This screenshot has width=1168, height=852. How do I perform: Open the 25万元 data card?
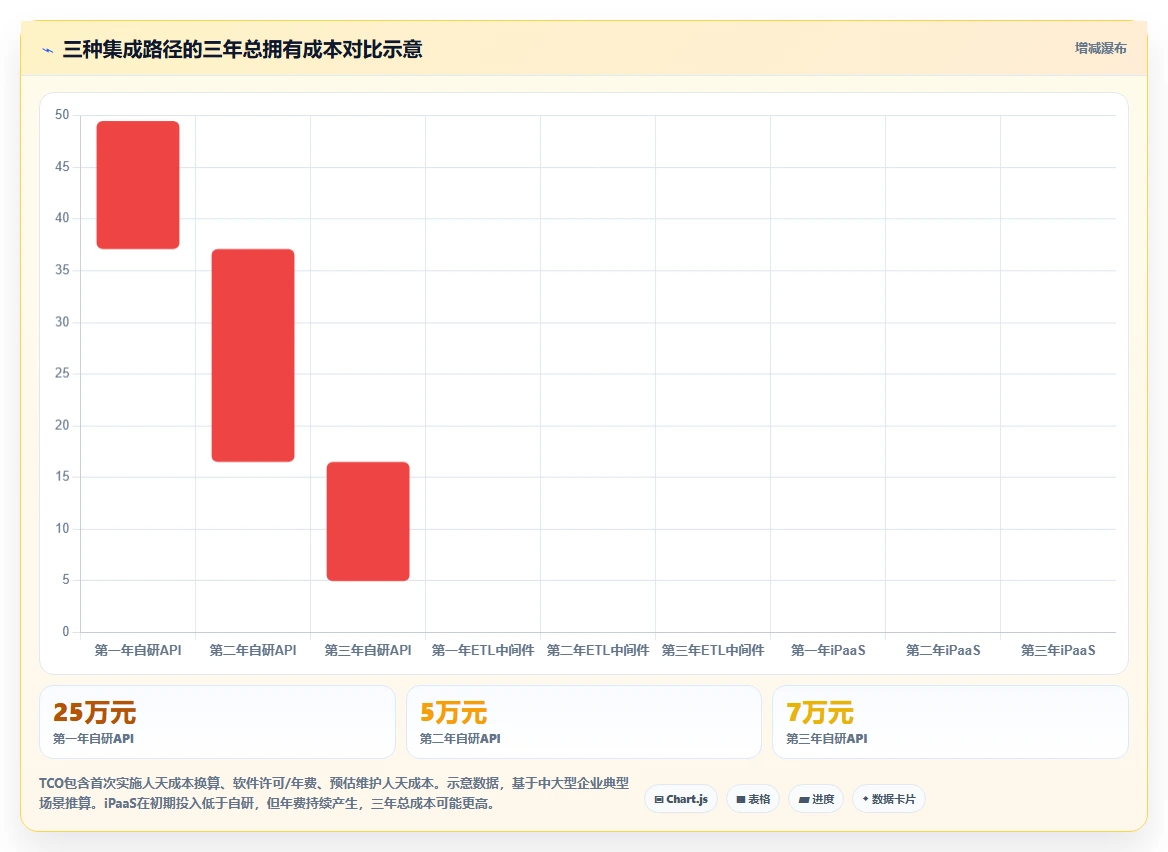[217, 722]
